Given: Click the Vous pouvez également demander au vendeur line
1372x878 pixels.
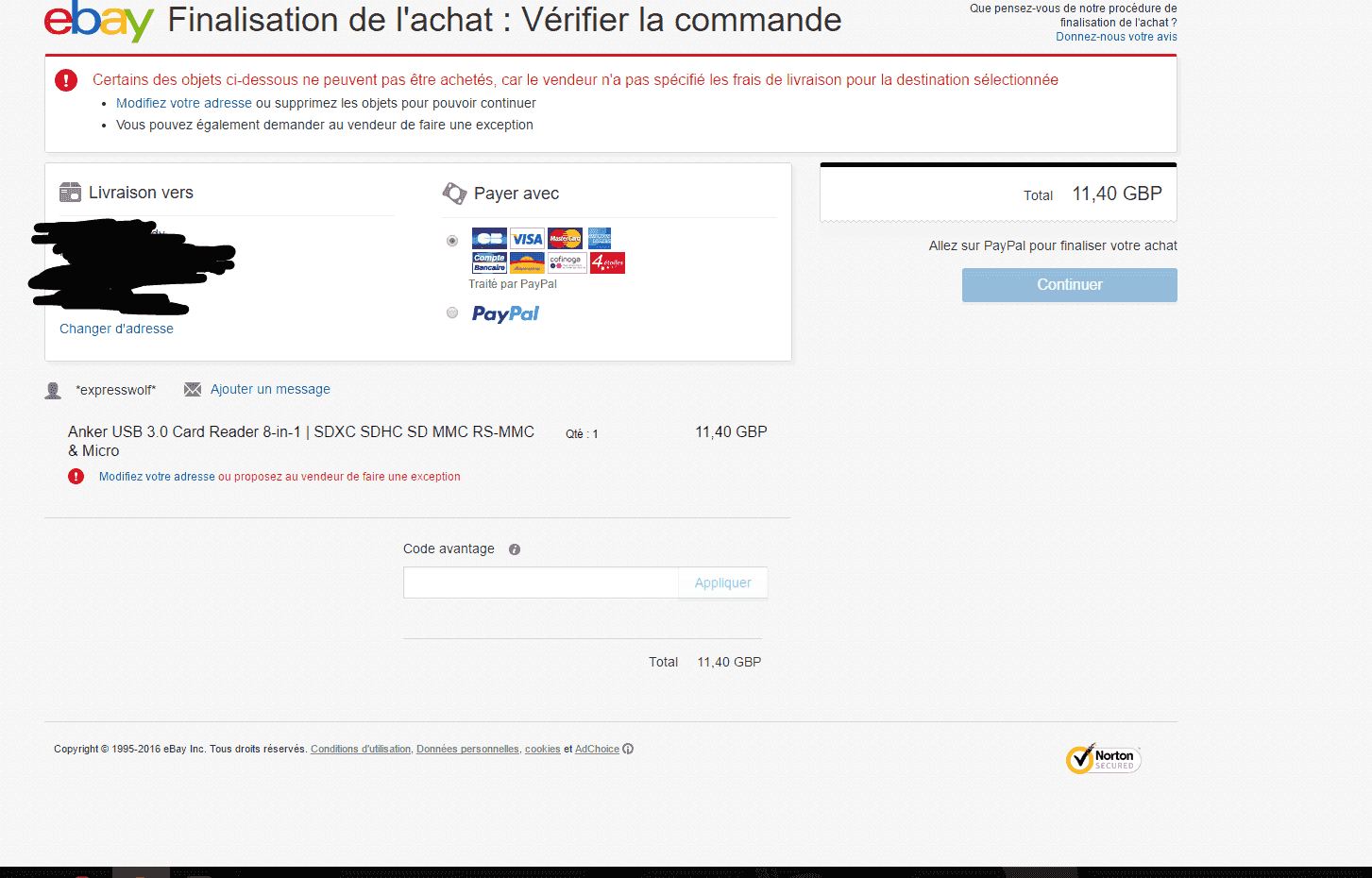Looking at the screenshot, I should 325,125.
